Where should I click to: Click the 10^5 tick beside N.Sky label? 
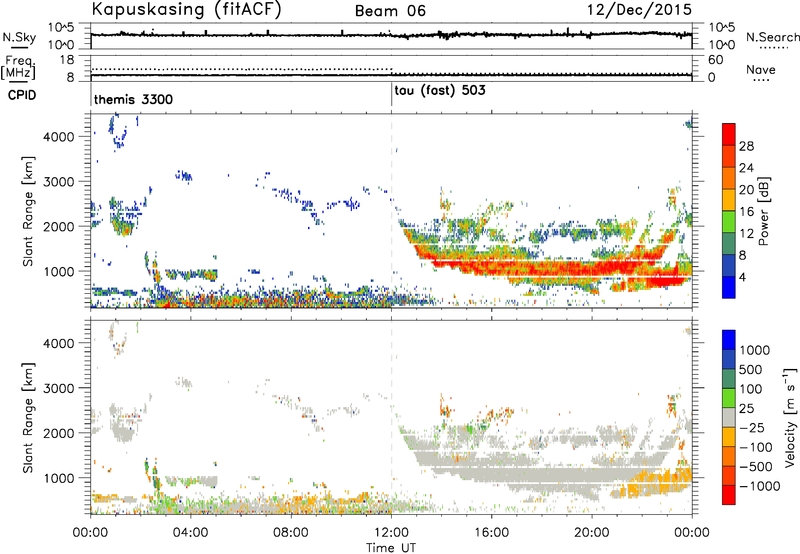point(61,28)
